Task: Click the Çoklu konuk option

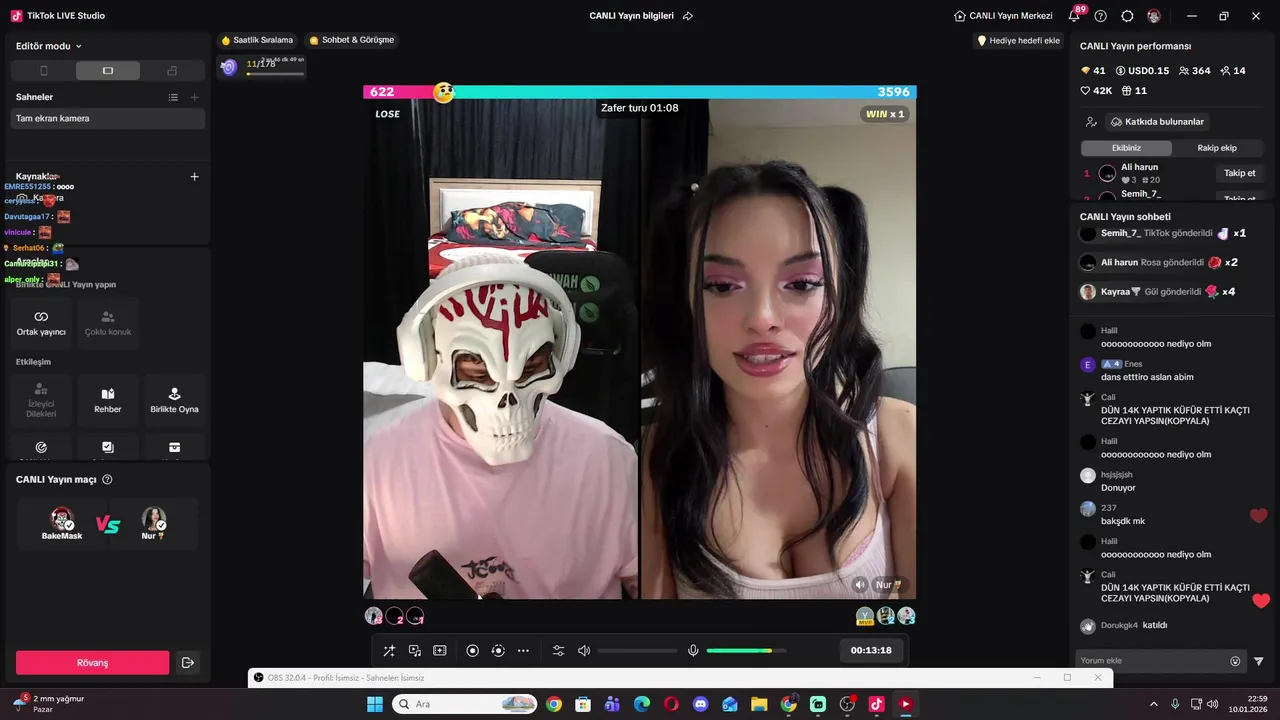Action: click(108, 322)
